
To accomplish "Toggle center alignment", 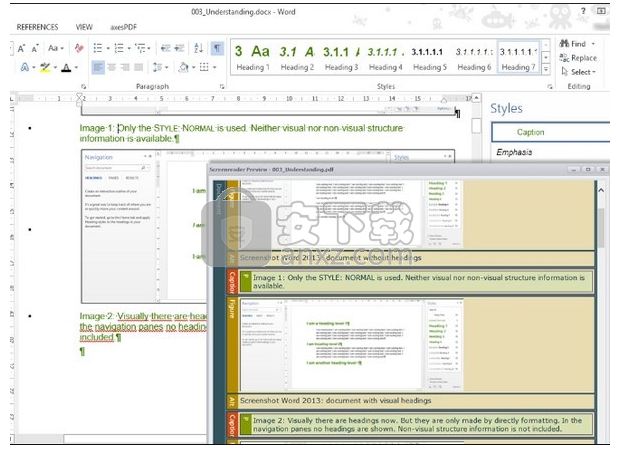I will (x=112, y=67).
